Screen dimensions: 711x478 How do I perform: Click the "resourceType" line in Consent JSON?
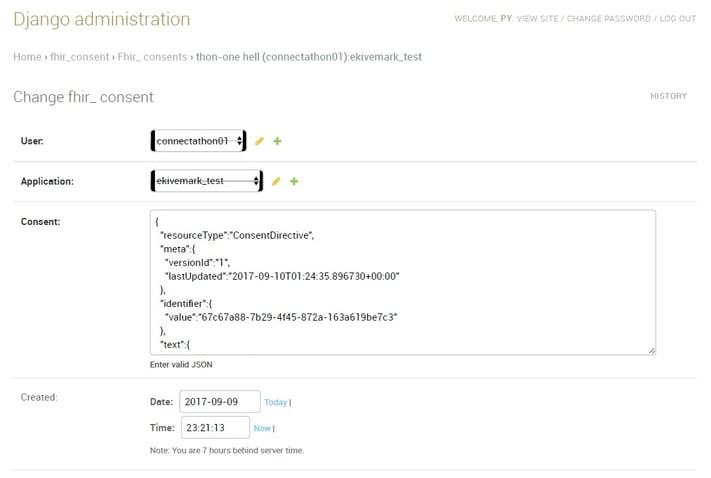237,235
